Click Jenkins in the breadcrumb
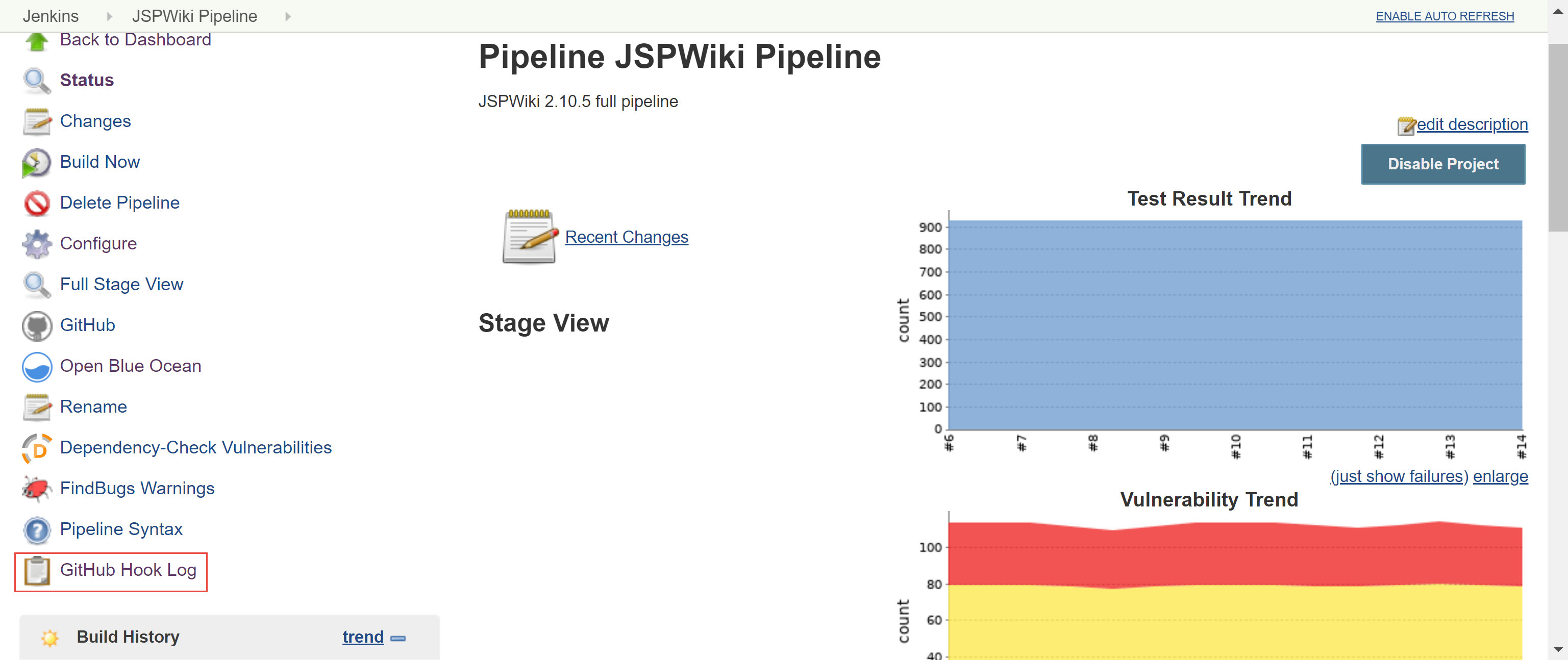The image size is (1568, 660). pos(51,16)
